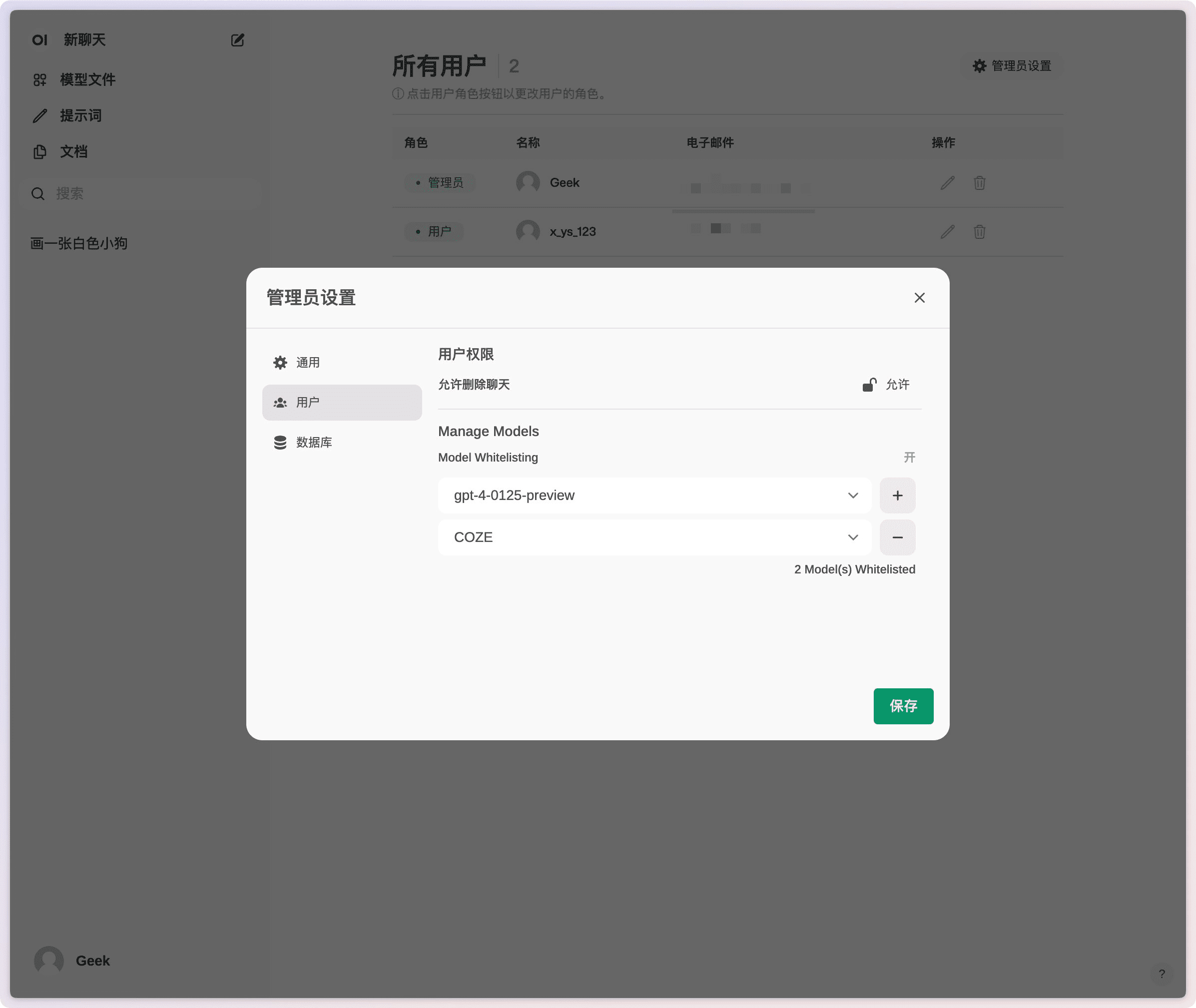Open the 文档 sidebar item

tap(60, 151)
